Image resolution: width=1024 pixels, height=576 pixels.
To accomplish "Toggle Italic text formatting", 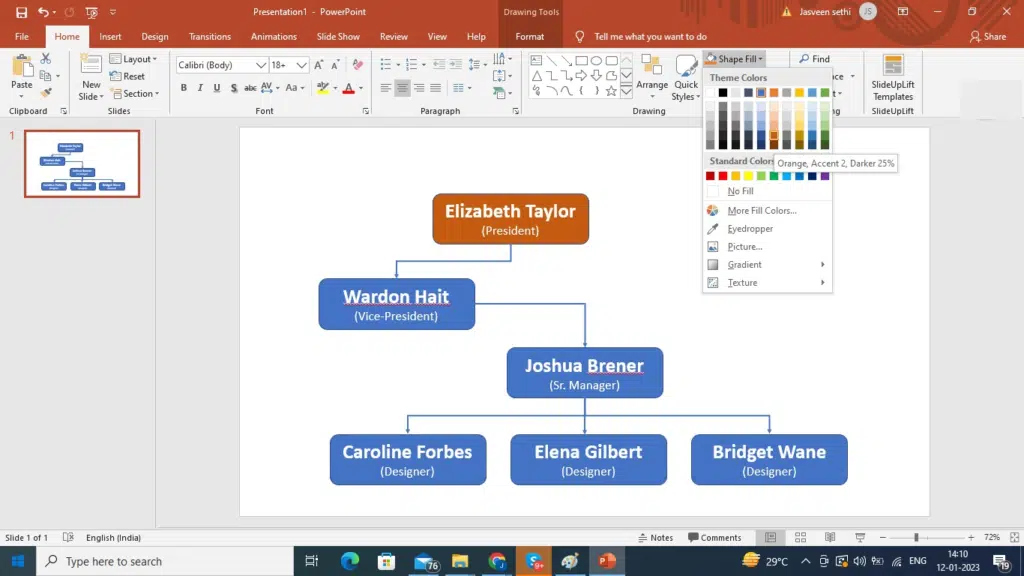I will [x=200, y=88].
